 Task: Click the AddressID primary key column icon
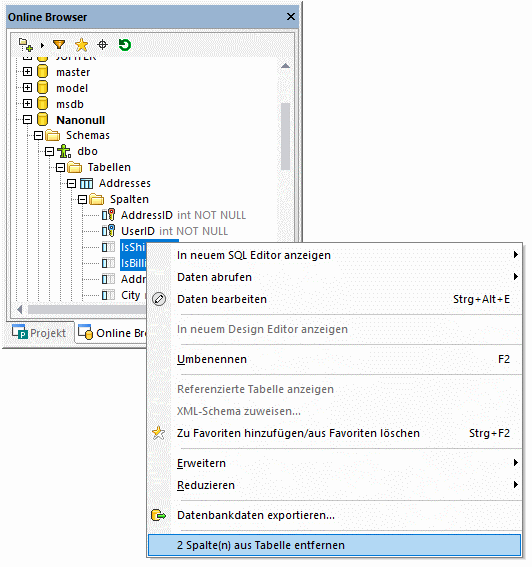coord(108,215)
